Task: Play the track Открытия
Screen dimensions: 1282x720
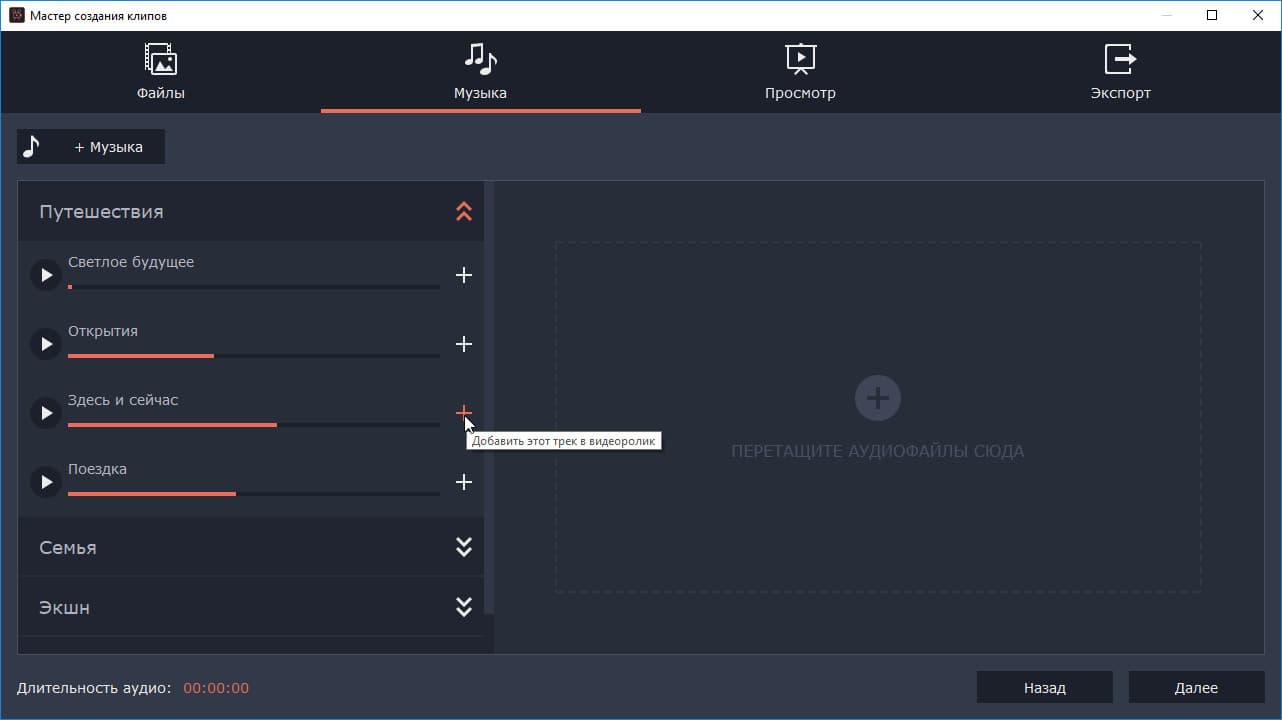Action: [x=46, y=344]
